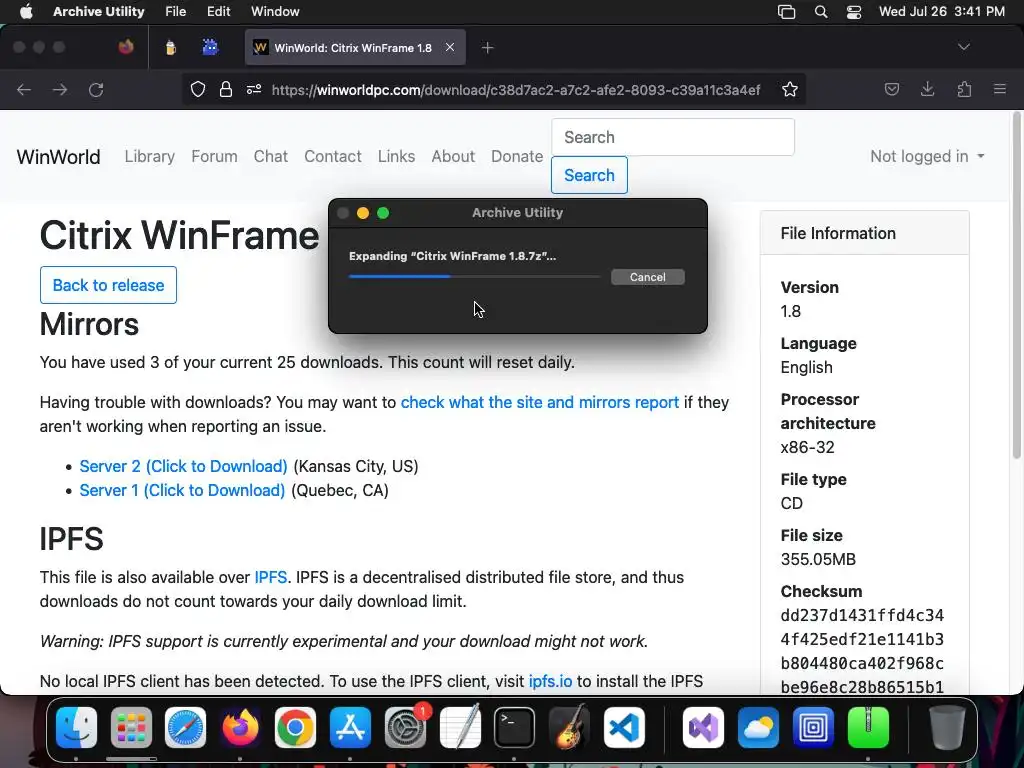Viewport: 1024px width, 768px height.
Task: Open the Forum nav link
Action: (x=214, y=157)
